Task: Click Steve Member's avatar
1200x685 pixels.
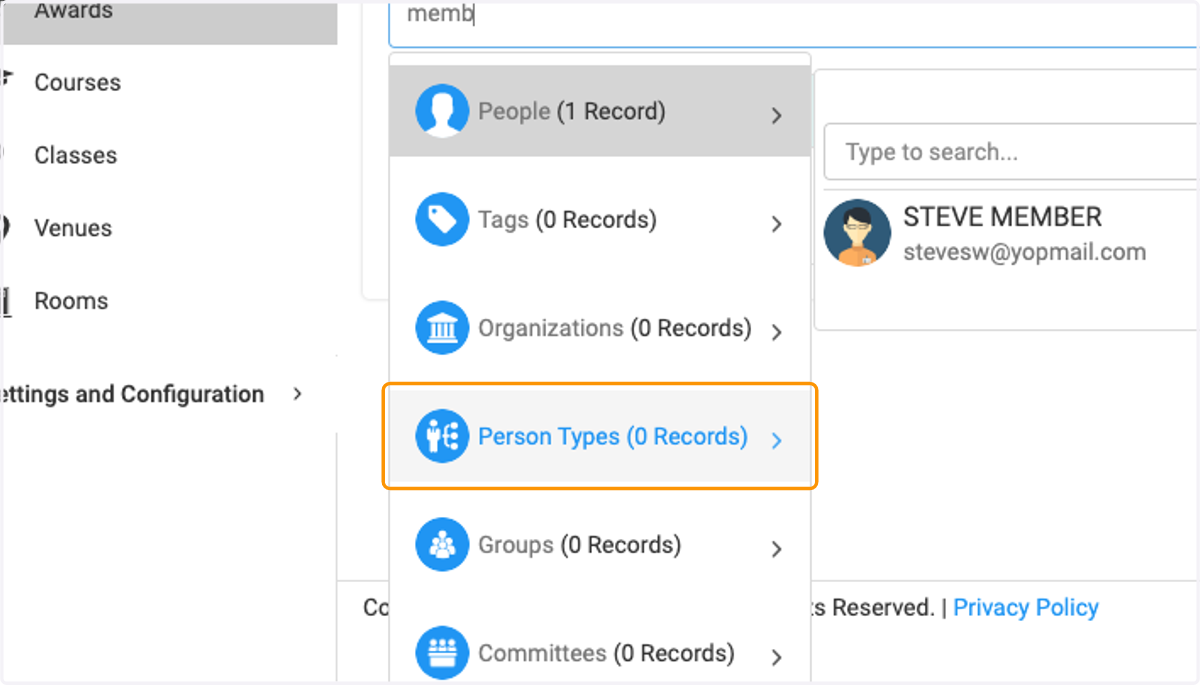Action: (857, 233)
